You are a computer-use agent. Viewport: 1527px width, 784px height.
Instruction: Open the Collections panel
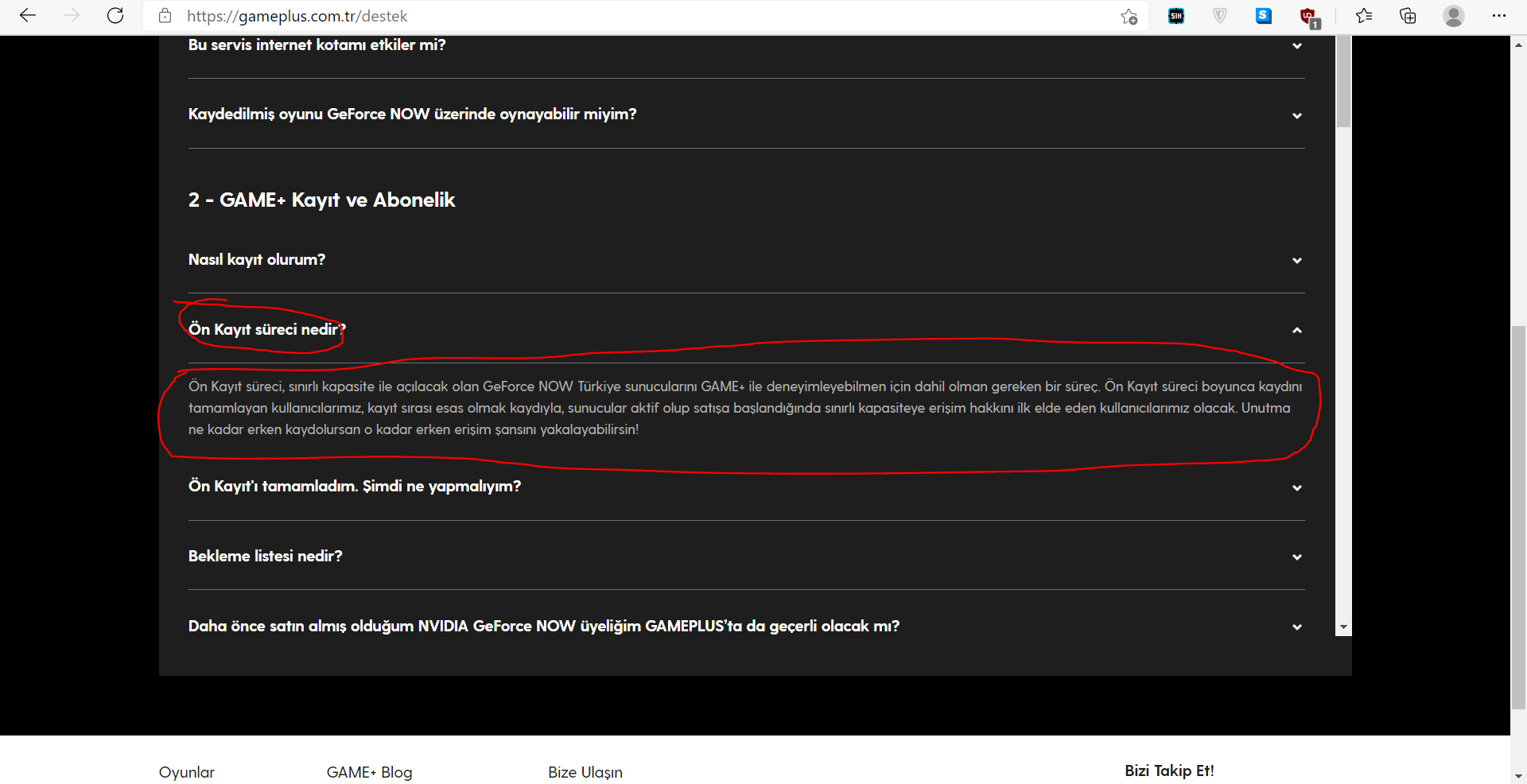pos(1408,16)
